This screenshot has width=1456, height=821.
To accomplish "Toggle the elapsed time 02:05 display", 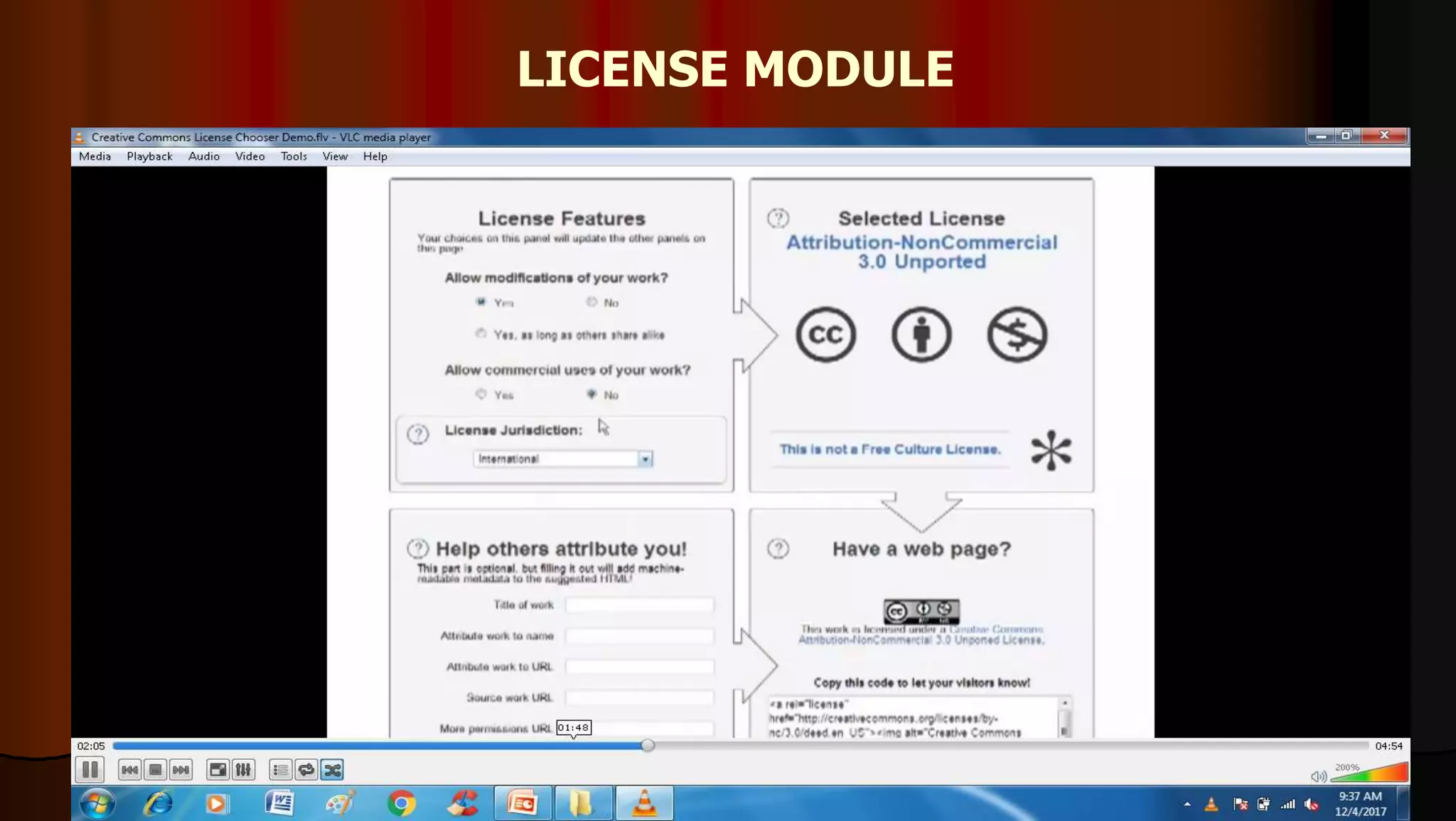I will point(91,746).
